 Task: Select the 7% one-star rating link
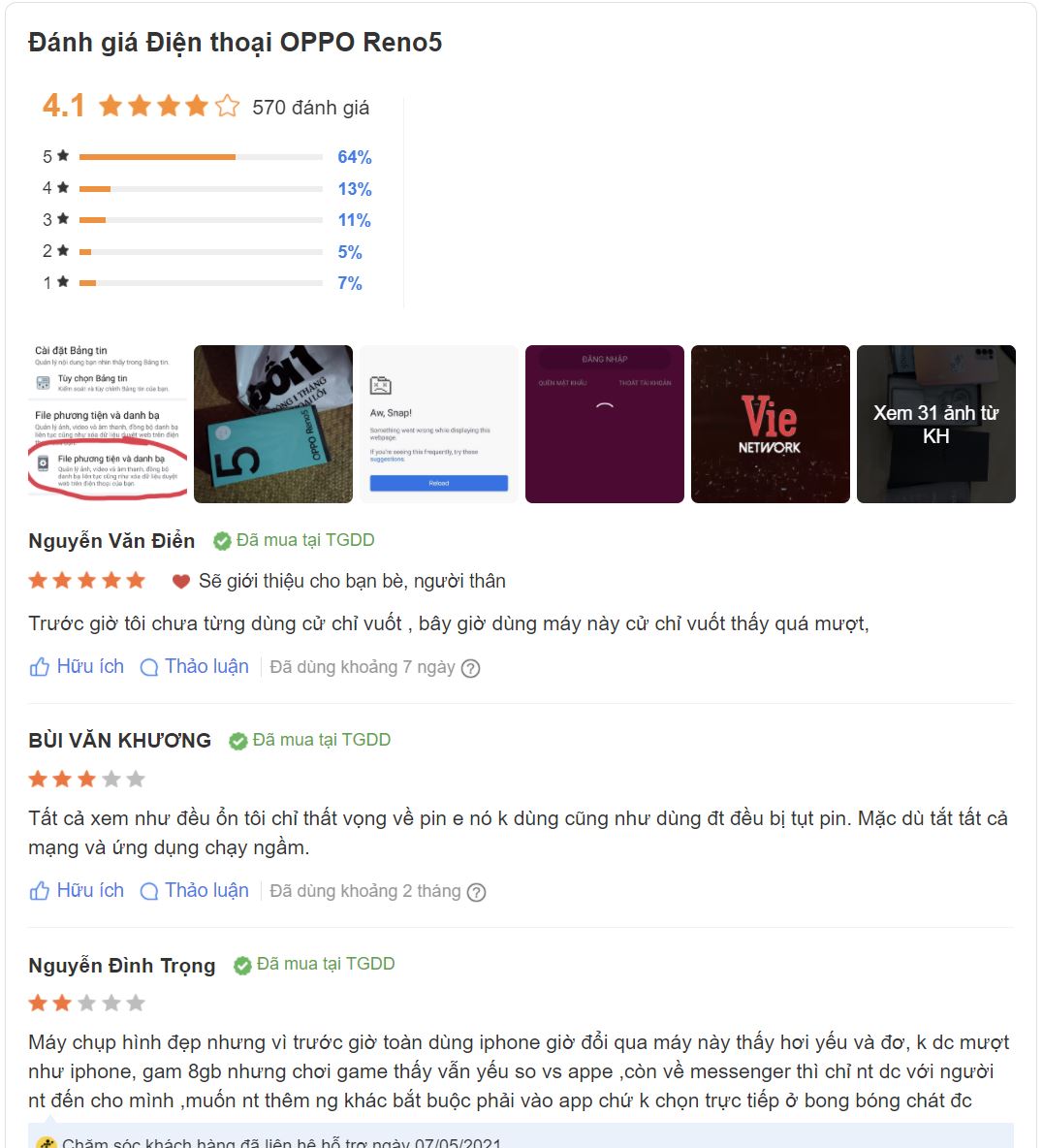tap(350, 283)
